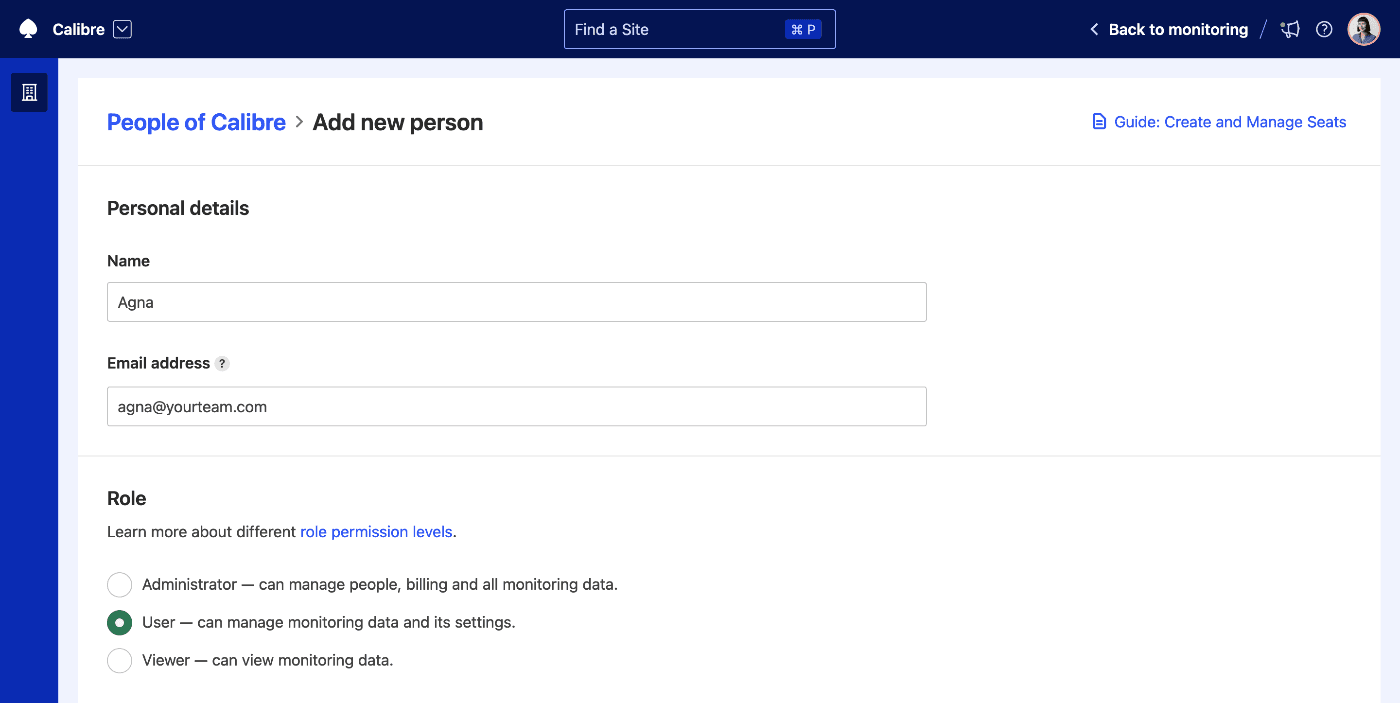Click the Back to monitoring link

coord(1178,29)
